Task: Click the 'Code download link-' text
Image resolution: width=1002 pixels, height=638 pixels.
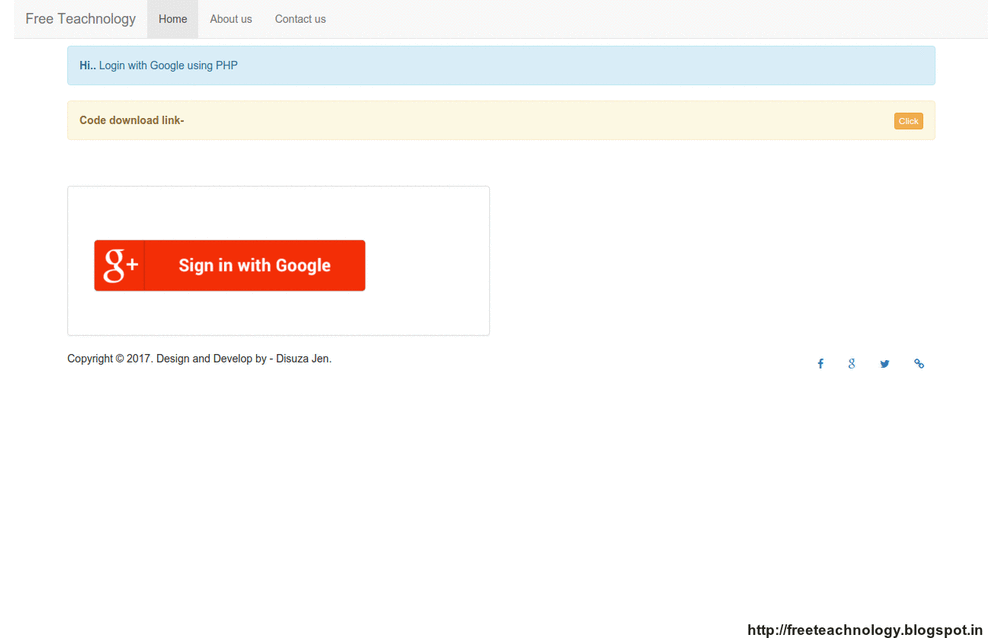Action: [x=132, y=120]
